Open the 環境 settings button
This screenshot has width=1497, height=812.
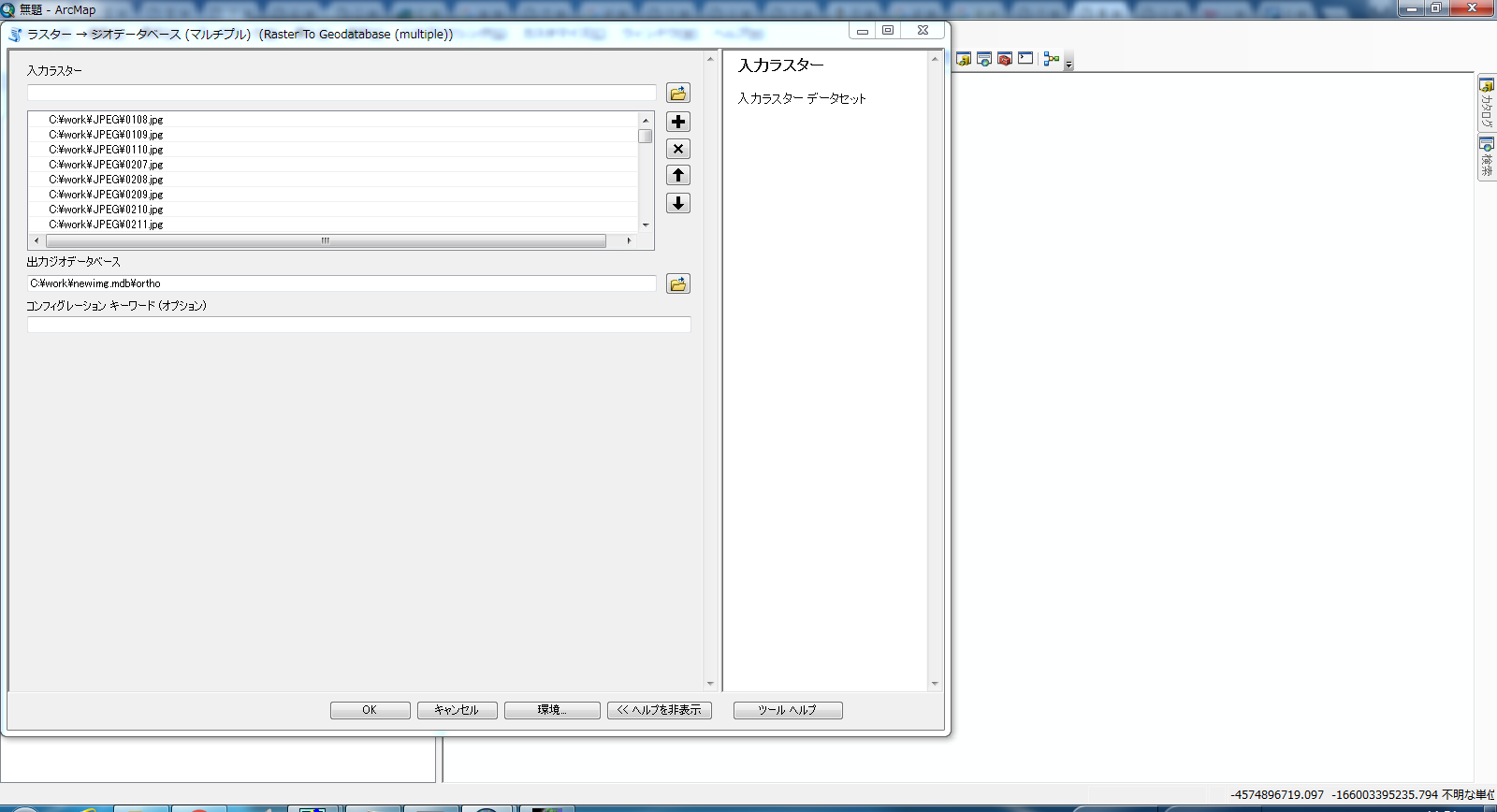[552, 710]
